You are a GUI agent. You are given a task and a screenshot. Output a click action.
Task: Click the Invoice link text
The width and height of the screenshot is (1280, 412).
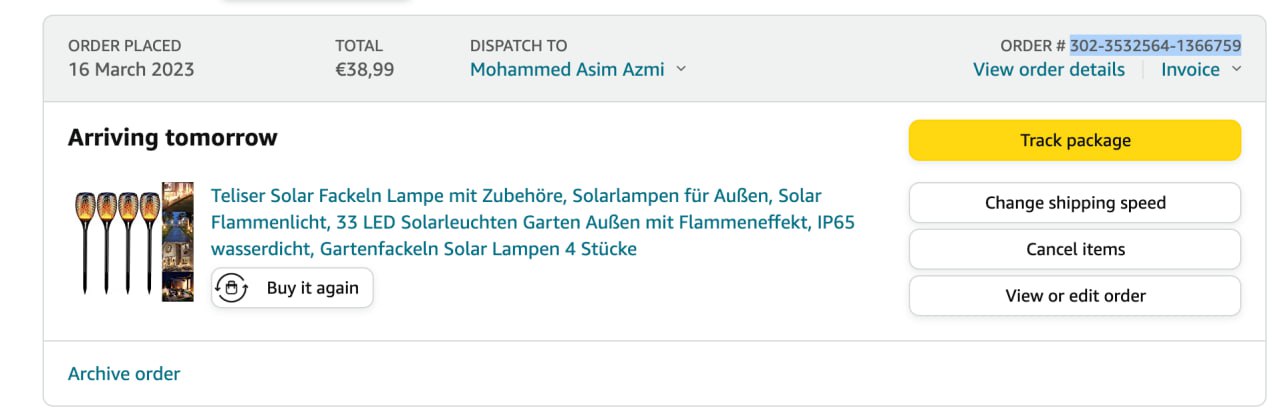1190,69
